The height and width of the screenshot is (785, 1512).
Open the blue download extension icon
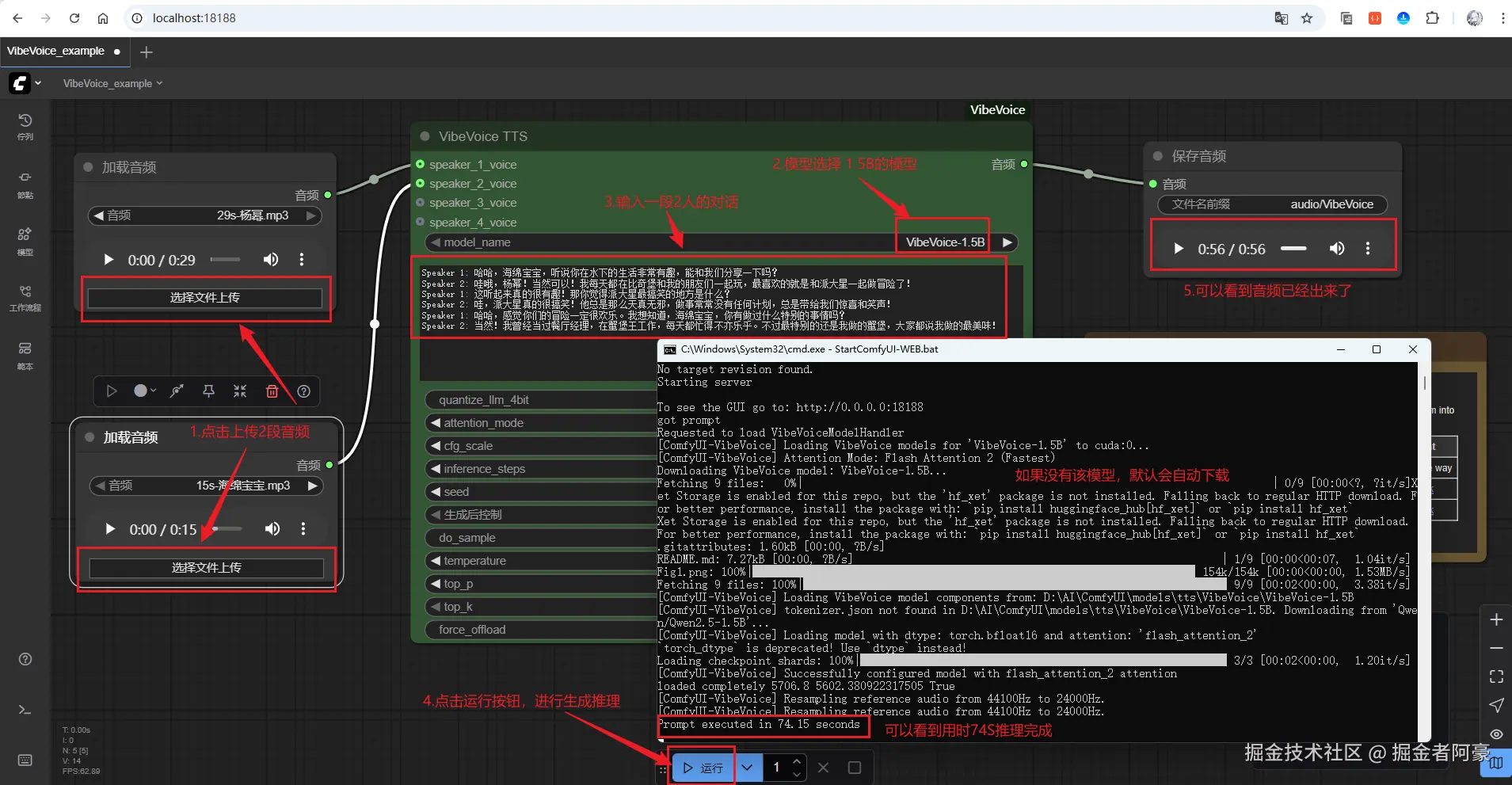coord(1403,18)
